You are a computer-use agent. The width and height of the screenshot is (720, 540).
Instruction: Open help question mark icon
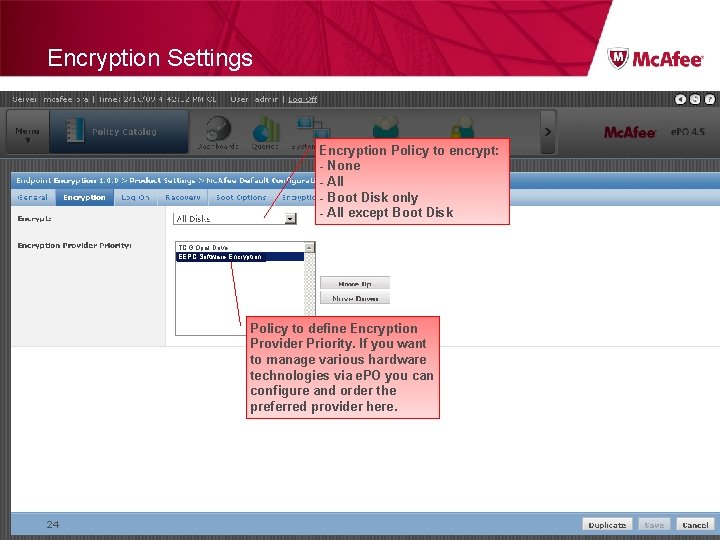(709, 99)
